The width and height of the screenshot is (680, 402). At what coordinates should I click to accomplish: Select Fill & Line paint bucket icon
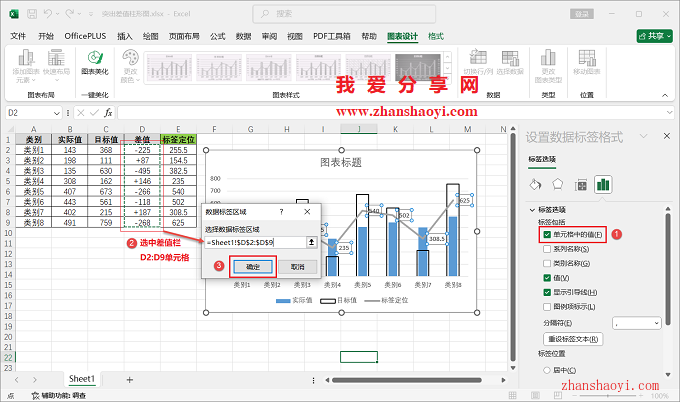pos(535,185)
